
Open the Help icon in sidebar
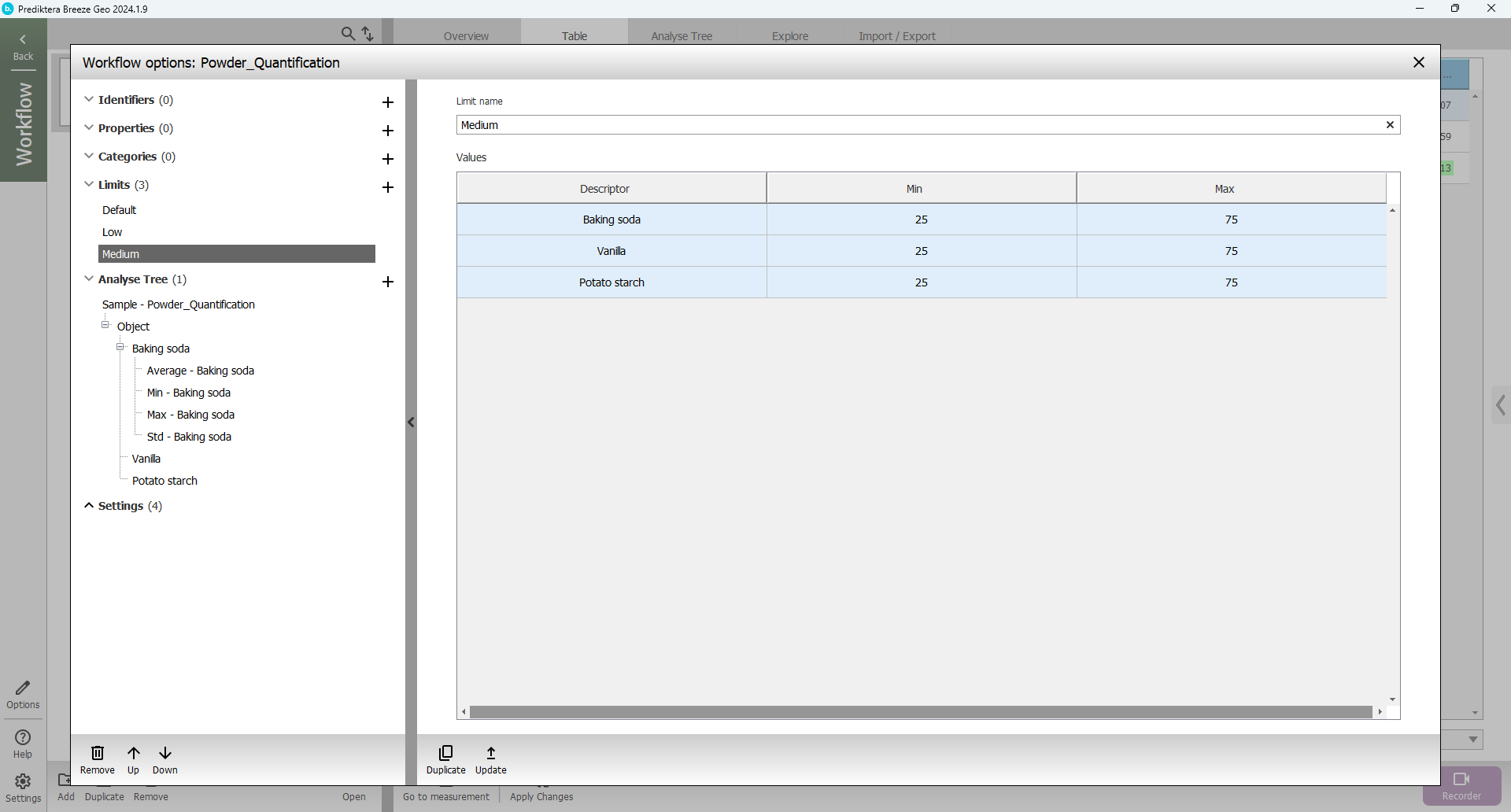point(23,743)
